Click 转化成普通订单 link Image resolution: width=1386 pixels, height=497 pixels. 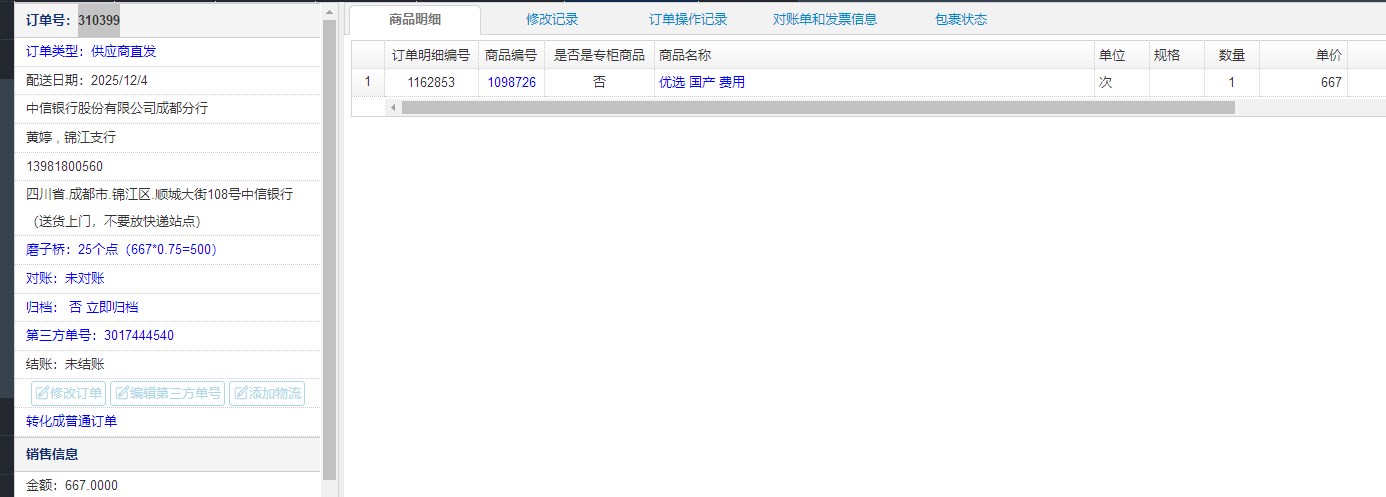click(x=71, y=421)
